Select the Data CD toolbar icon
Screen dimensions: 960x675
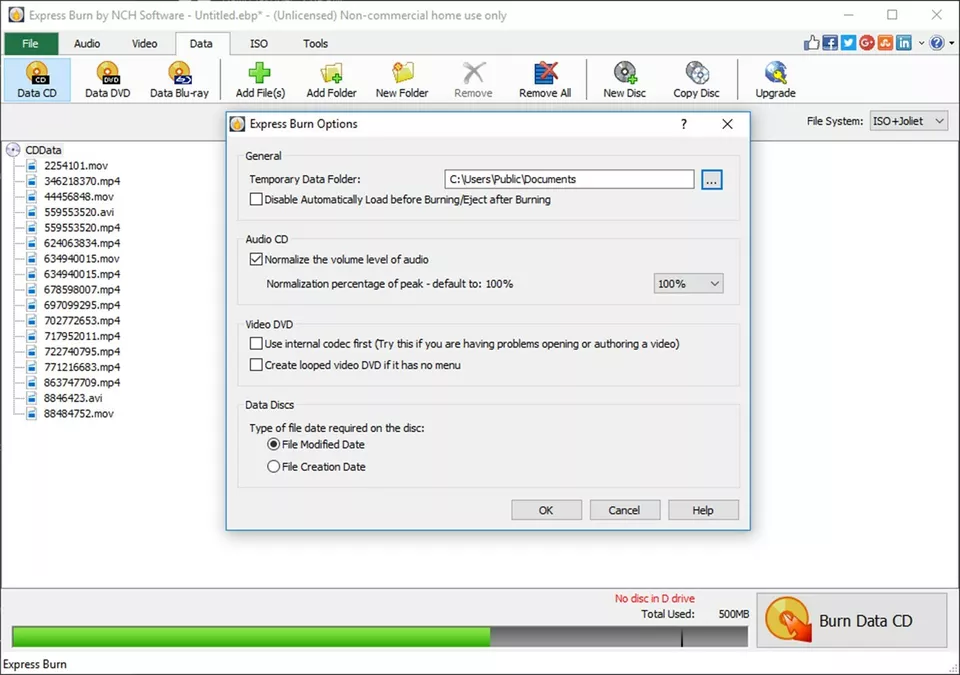click(x=36, y=78)
